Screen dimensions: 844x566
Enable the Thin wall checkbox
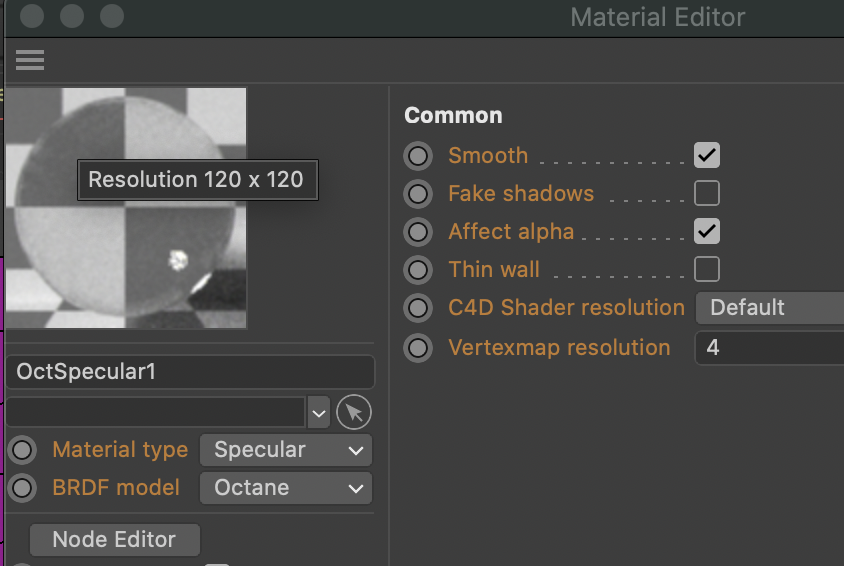(x=707, y=269)
